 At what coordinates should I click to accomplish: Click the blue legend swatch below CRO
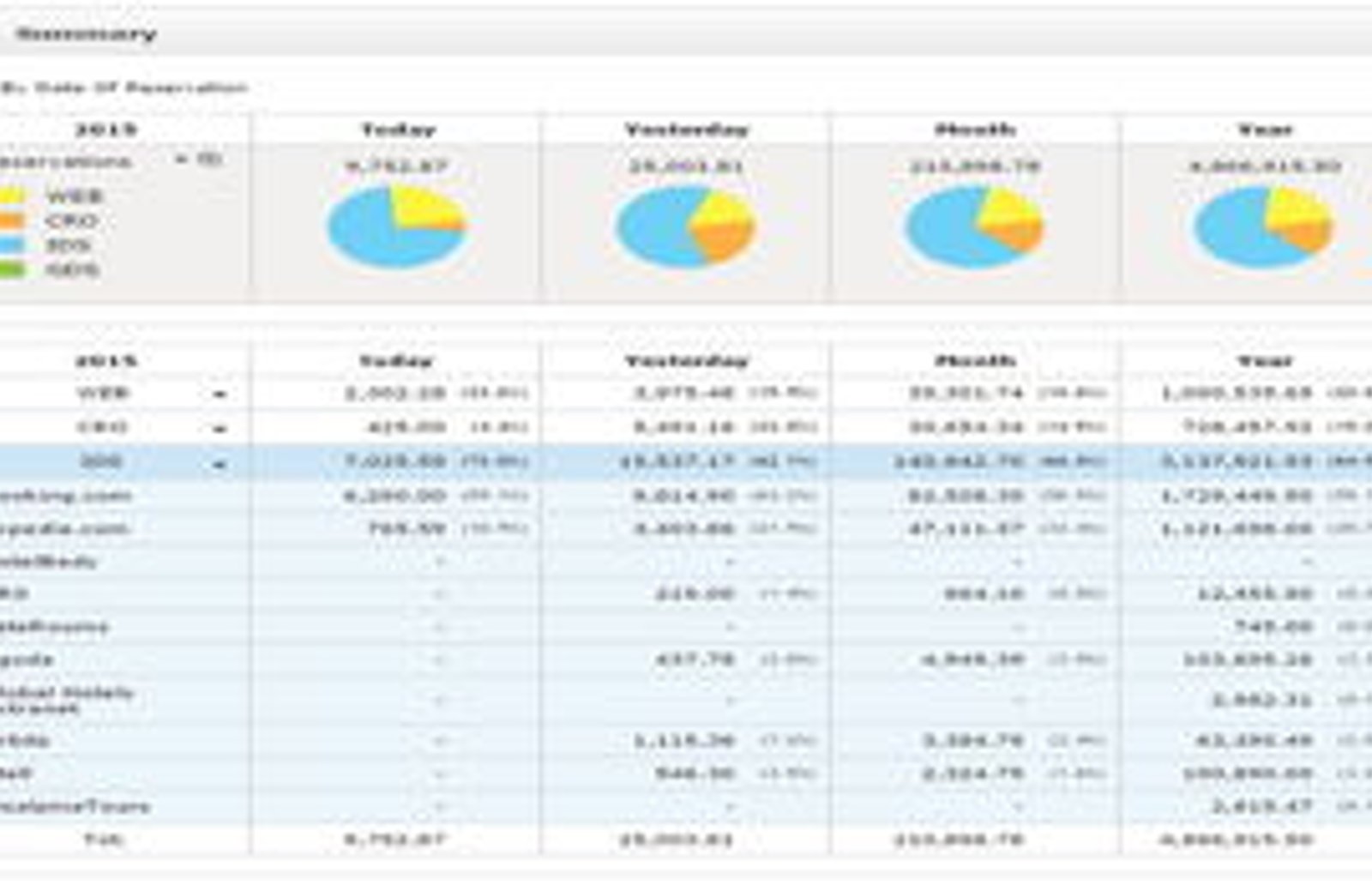coord(12,245)
